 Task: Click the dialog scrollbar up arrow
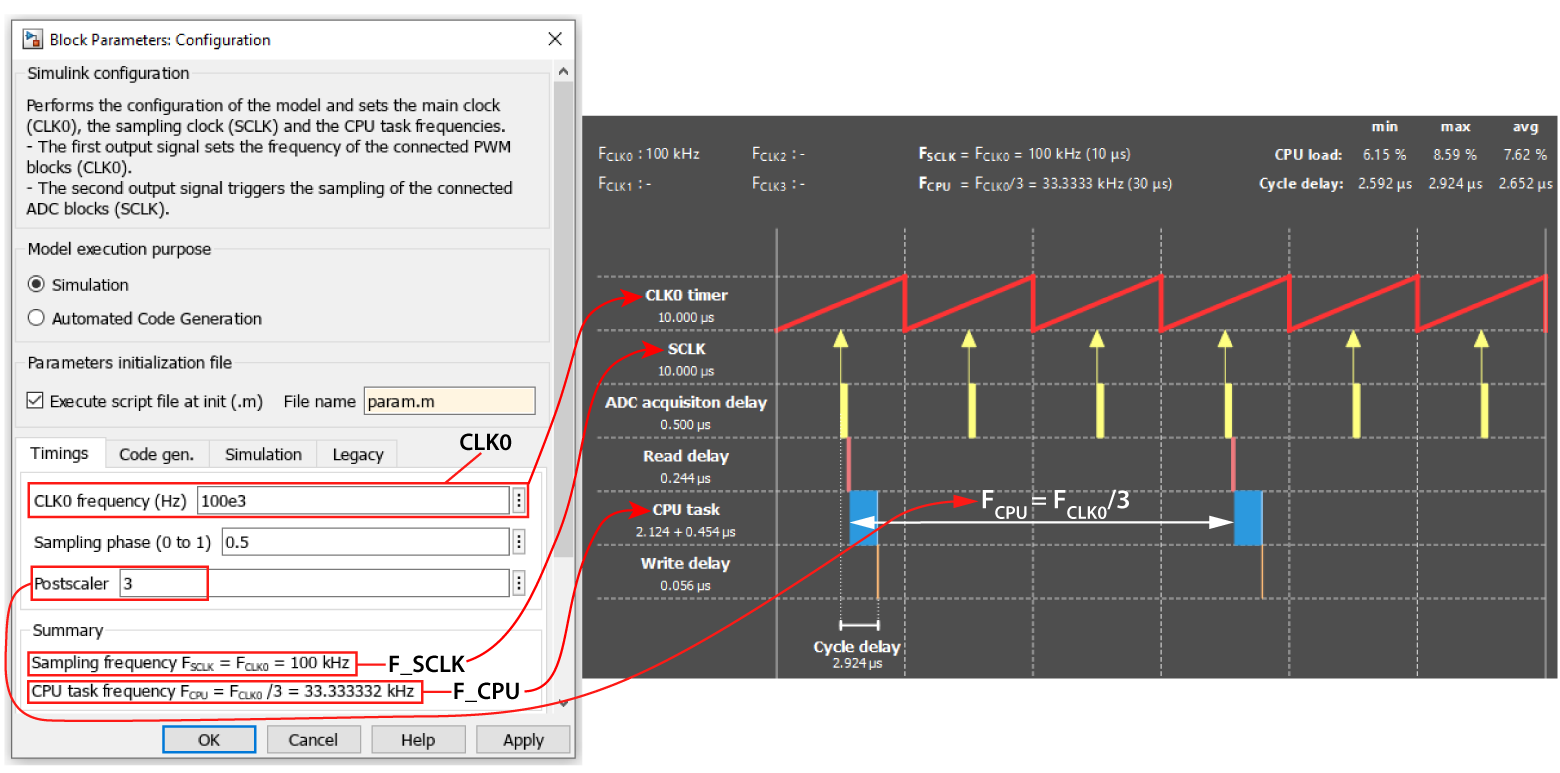click(x=563, y=73)
